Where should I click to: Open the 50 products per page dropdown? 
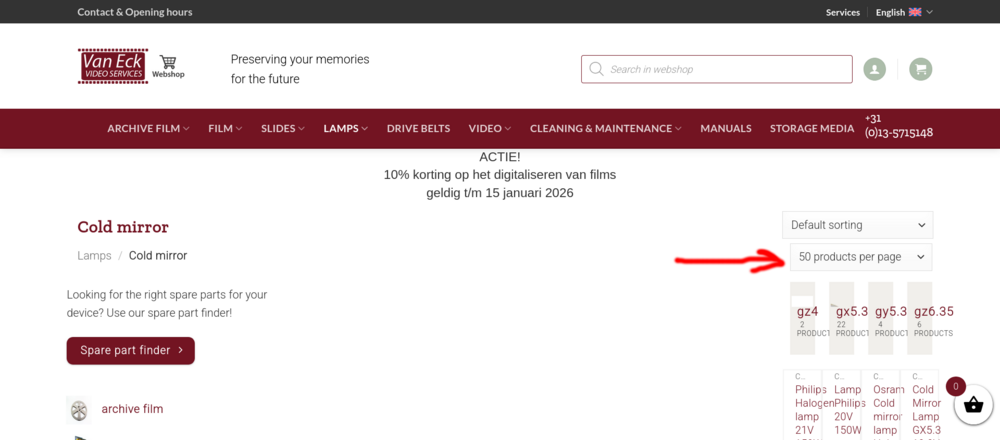click(x=860, y=257)
